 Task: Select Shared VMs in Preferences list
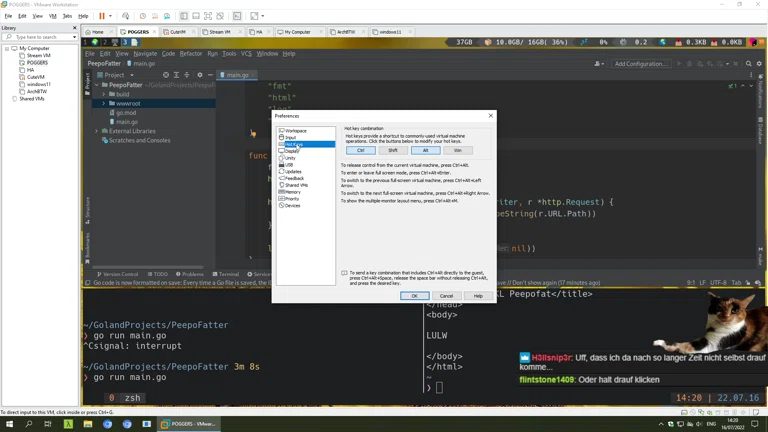296,185
